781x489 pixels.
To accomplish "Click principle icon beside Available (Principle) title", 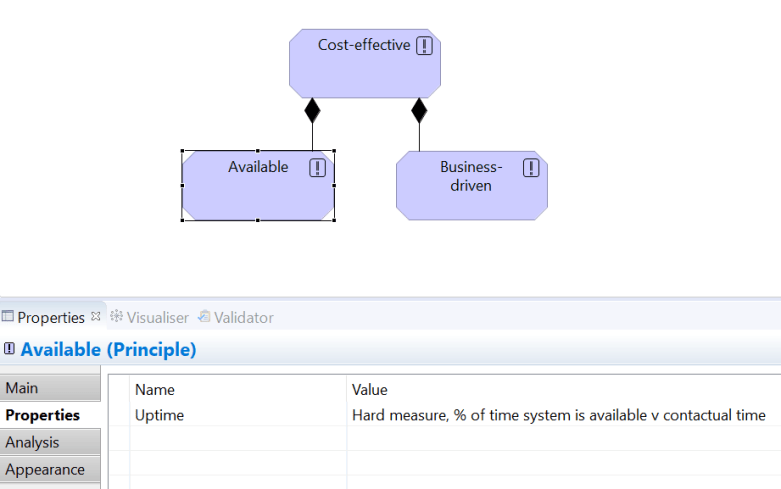I will (x=9, y=349).
